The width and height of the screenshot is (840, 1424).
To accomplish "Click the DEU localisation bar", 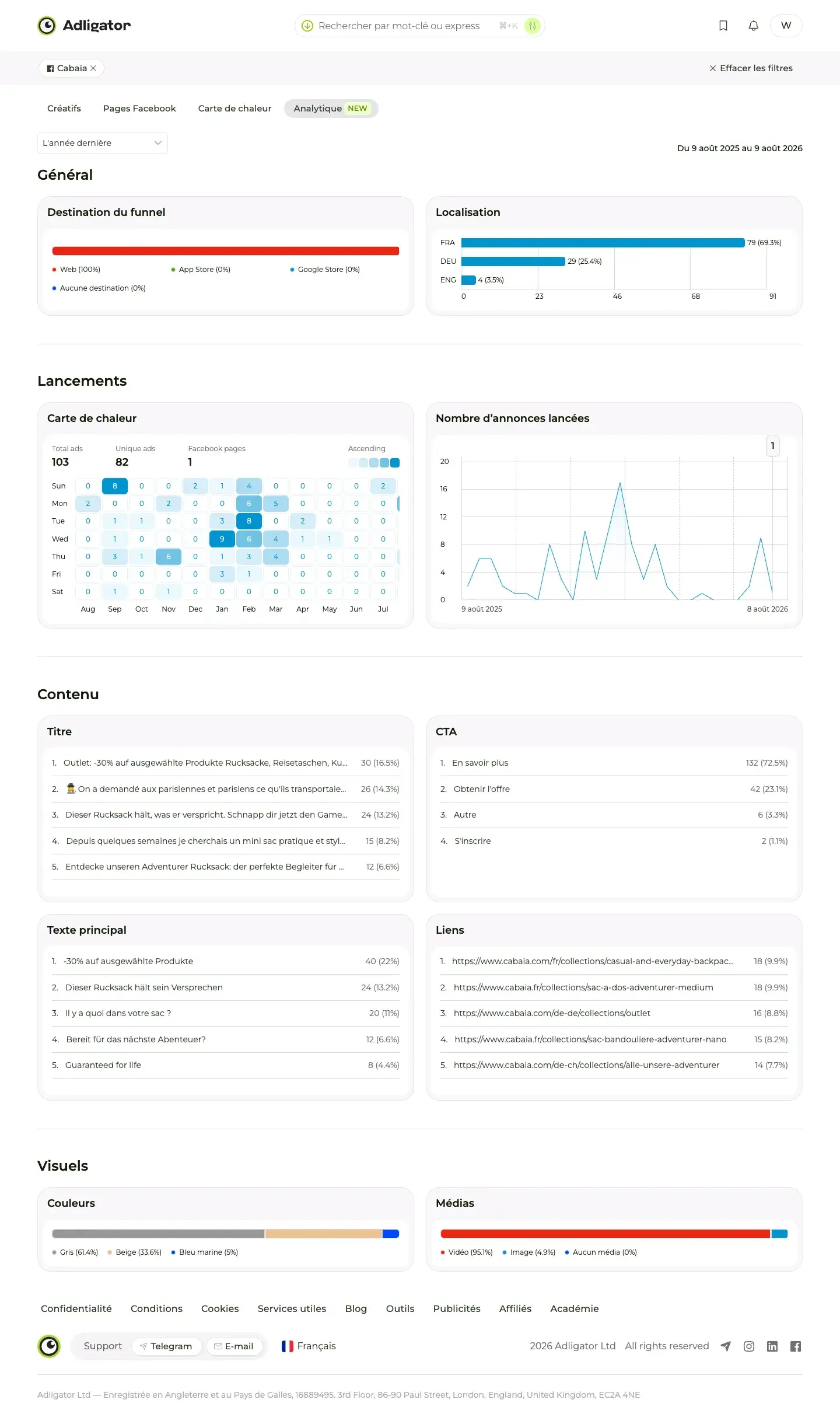I will tap(513, 261).
